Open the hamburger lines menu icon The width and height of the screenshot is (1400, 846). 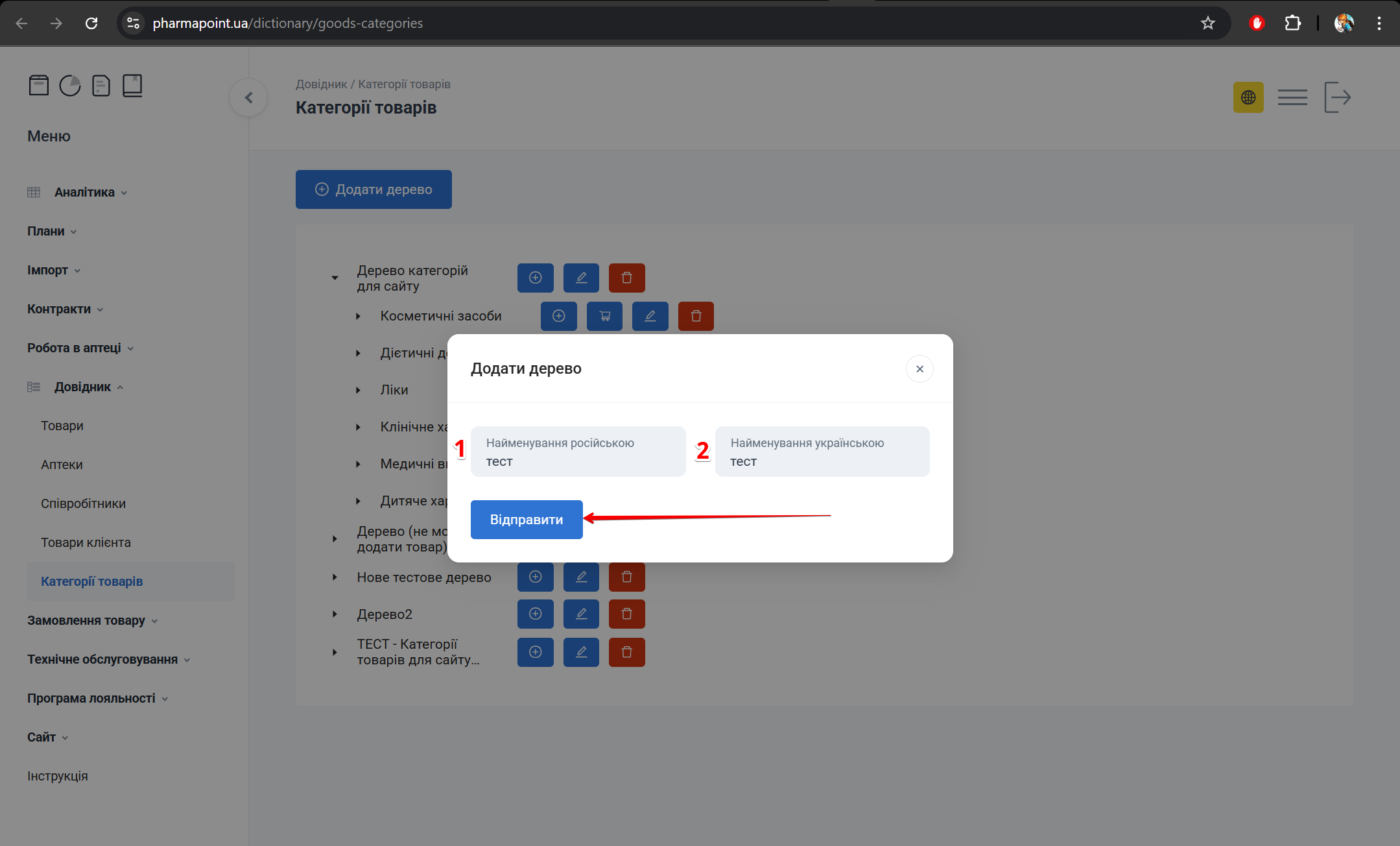tap(1292, 97)
